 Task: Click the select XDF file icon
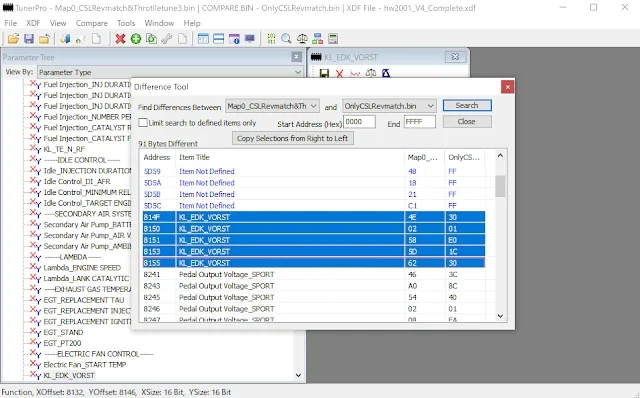(x=65, y=39)
